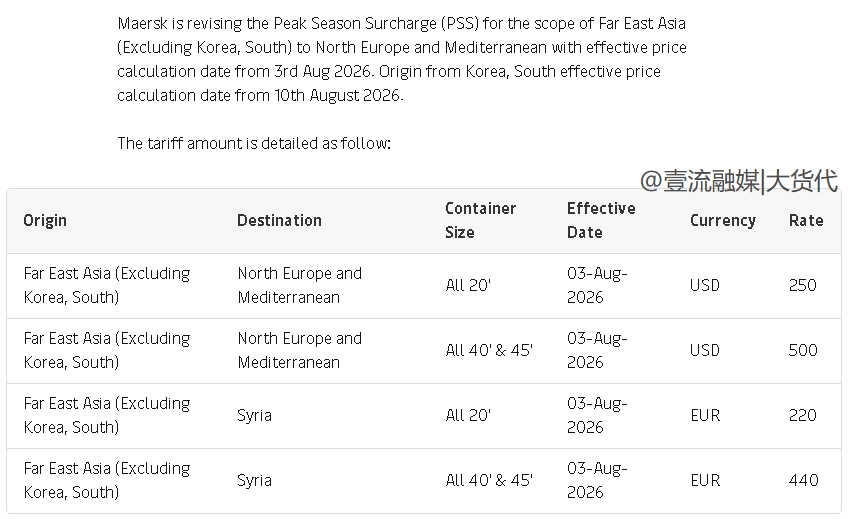The width and height of the screenshot is (848, 519).
Task: Click the EUR cell in last row
Action: [x=705, y=480]
